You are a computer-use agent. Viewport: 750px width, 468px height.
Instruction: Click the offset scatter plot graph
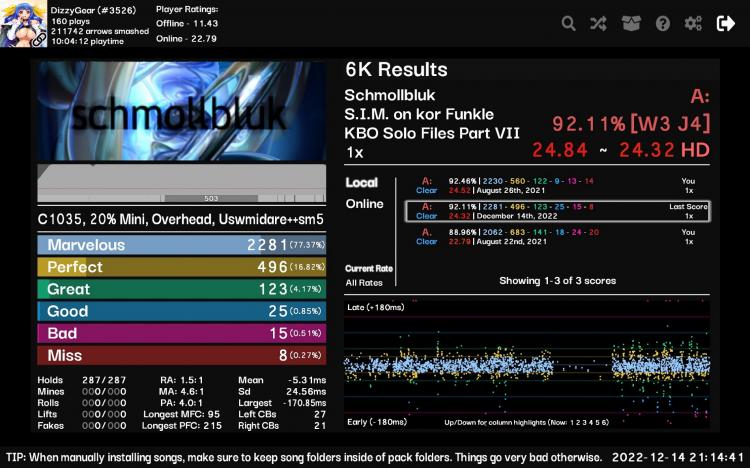tap(527, 364)
